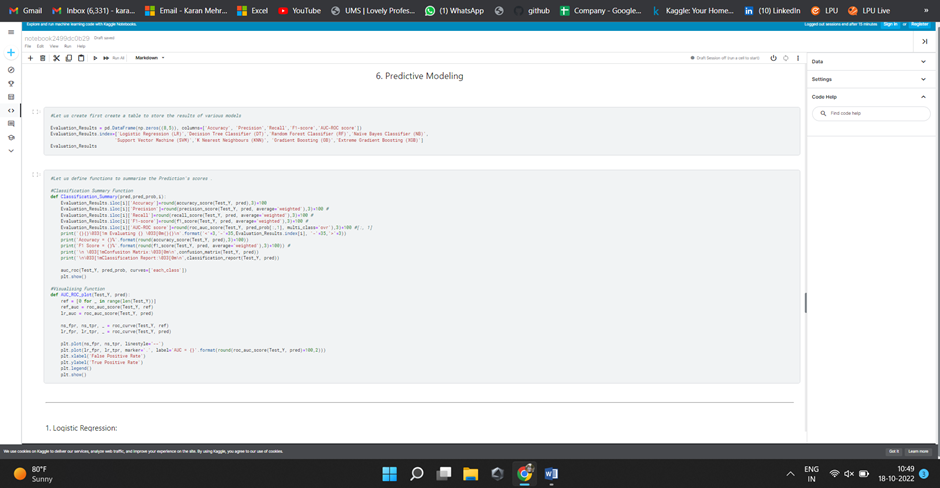Open the Markdown cell type dropdown

[x=149, y=58]
